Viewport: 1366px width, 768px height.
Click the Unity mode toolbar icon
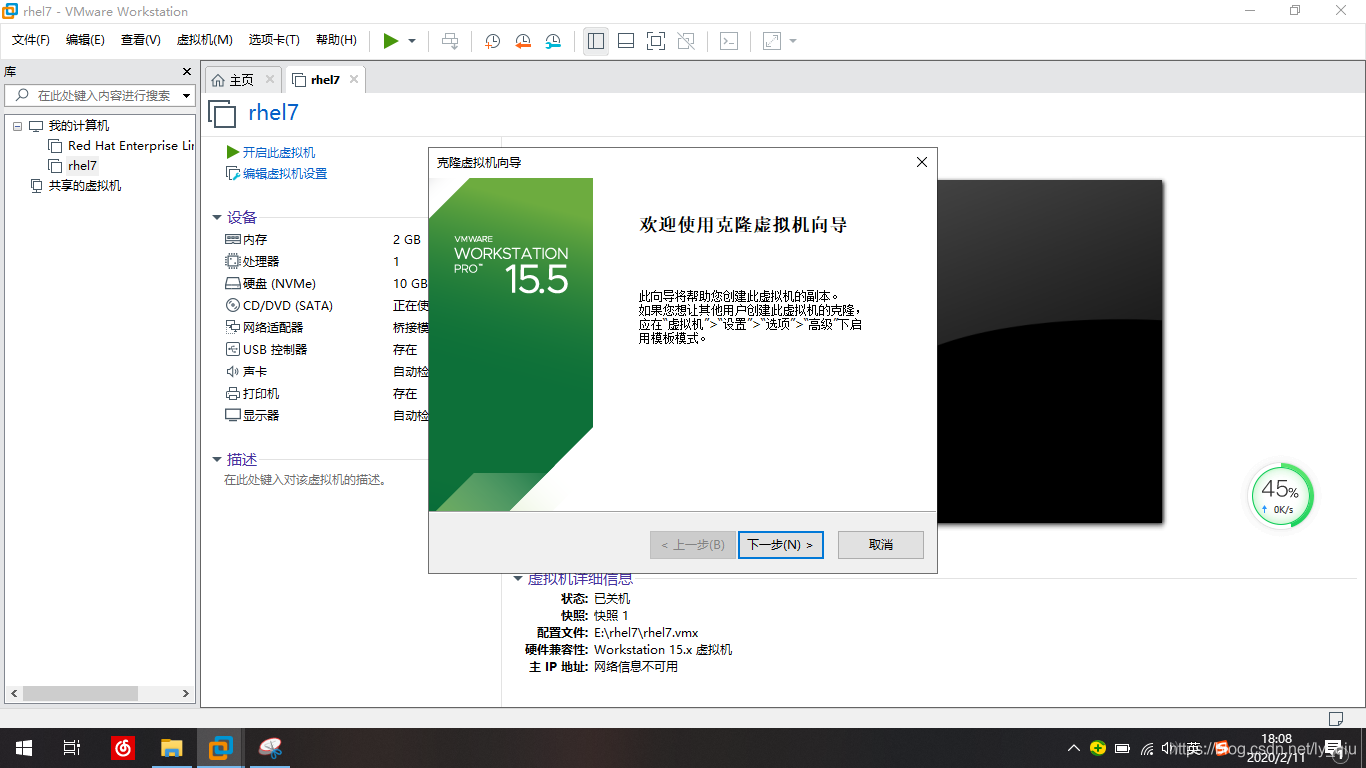(686, 41)
